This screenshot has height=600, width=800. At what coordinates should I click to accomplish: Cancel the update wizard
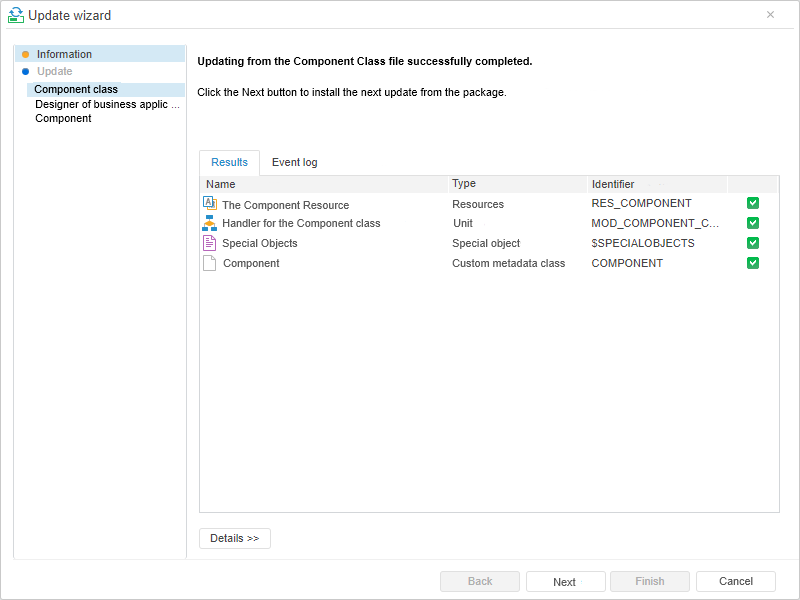(x=735, y=581)
